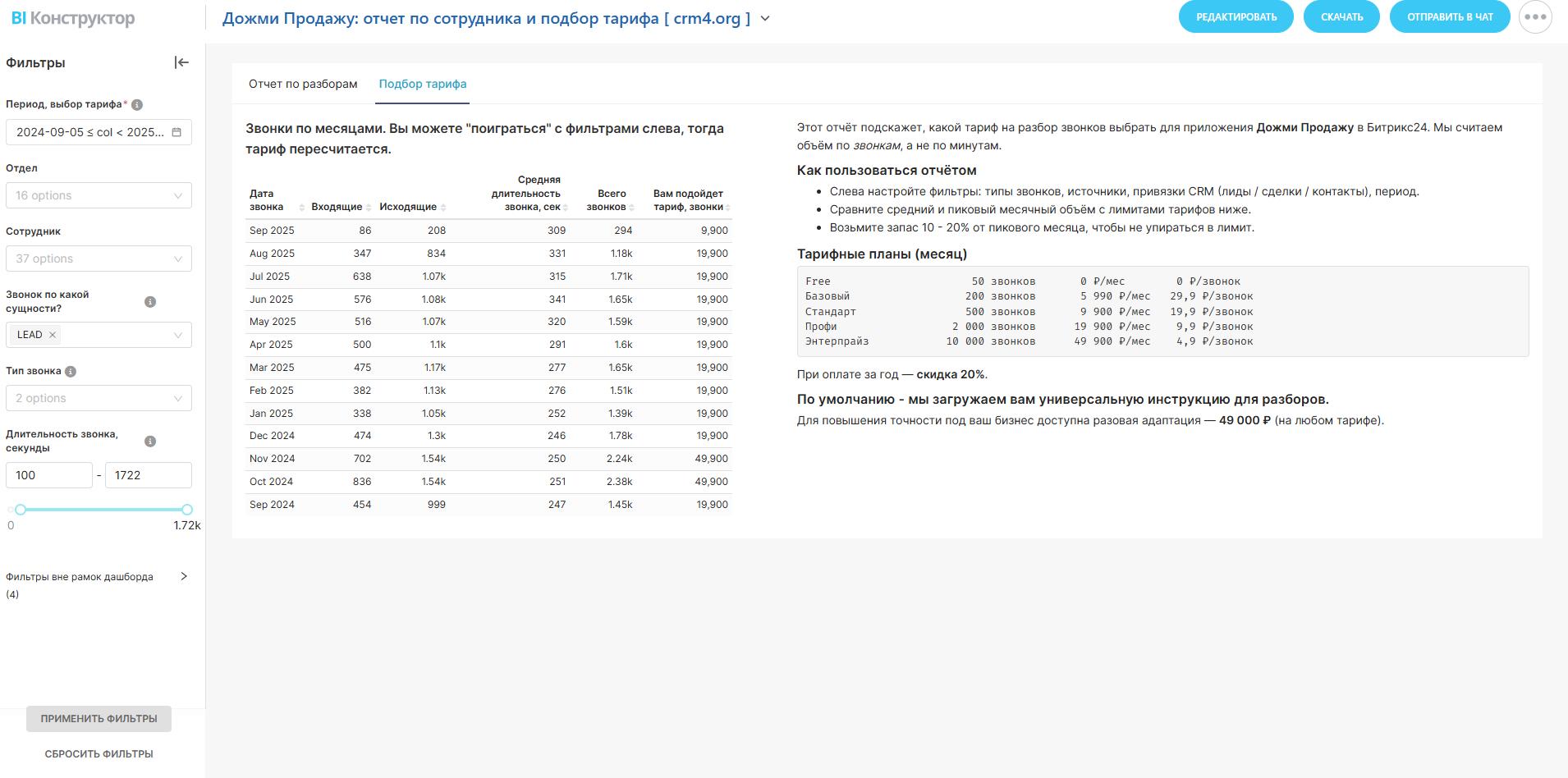Image resolution: width=1568 pixels, height=778 pixels.
Task: Switch to the Отчет по разборам tab
Action: (x=303, y=84)
